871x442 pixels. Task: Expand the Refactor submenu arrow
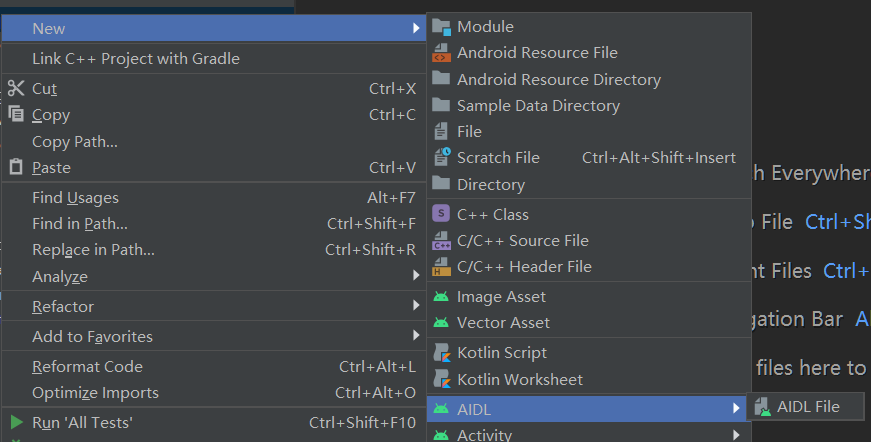coord(416,305)
